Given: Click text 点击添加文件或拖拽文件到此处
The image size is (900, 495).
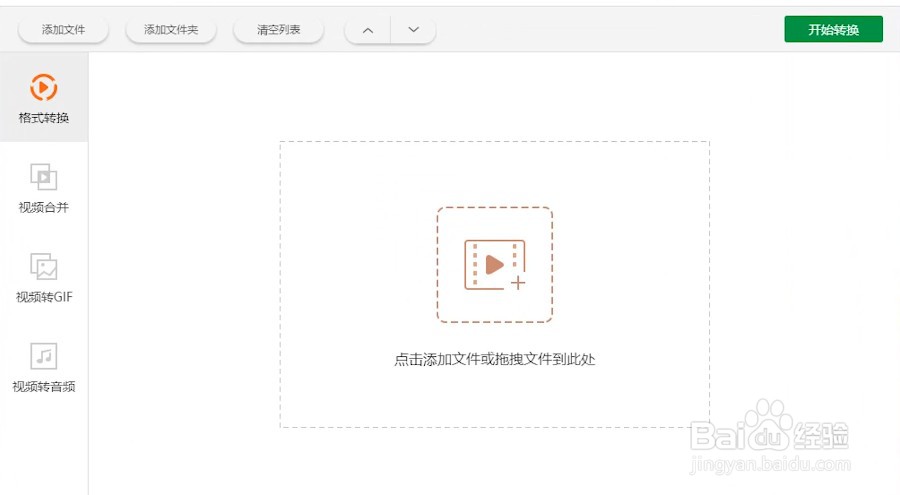Looking at the screenshot, I should click(495, 359).
